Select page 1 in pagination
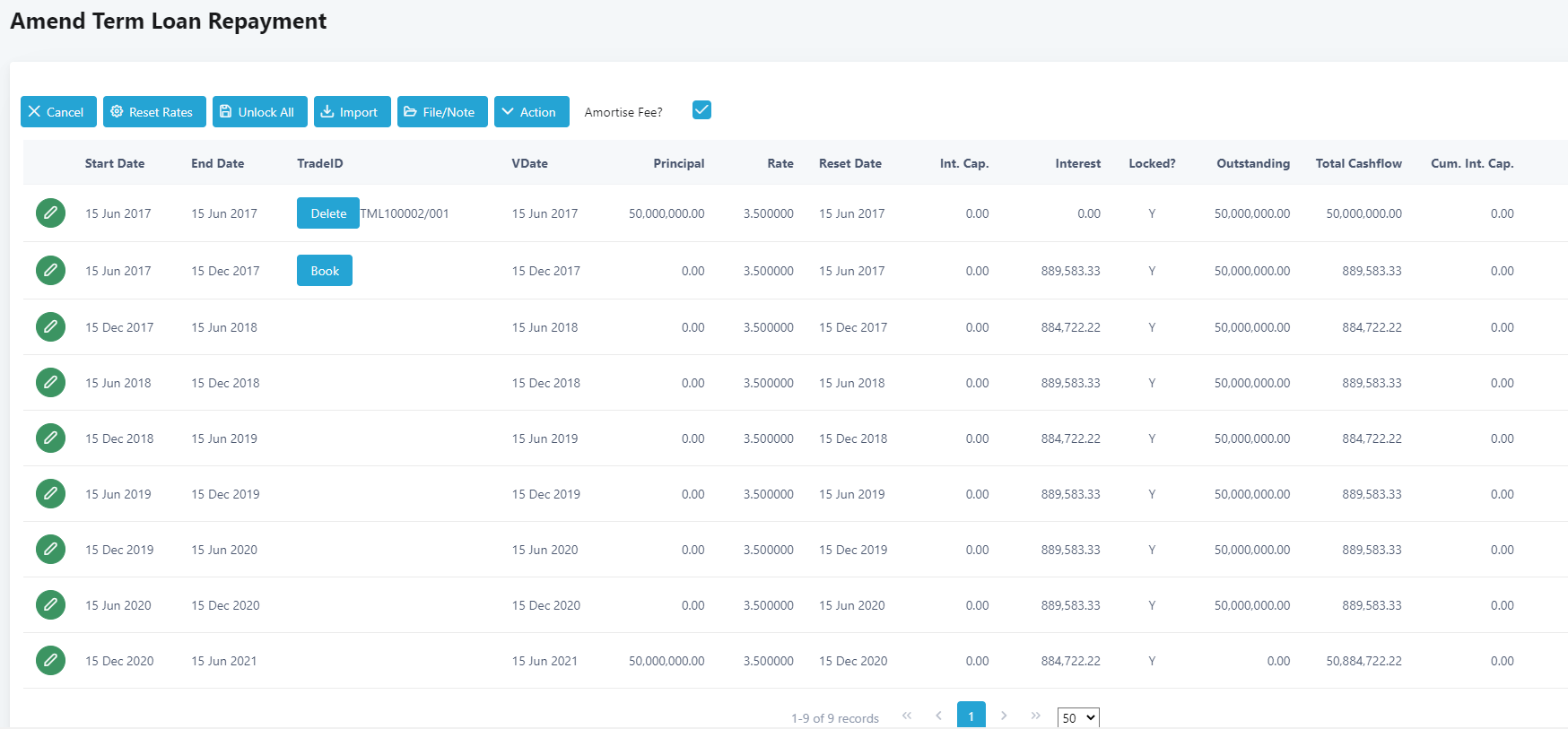The image size is (1568, 729). [x=971, y=716]
